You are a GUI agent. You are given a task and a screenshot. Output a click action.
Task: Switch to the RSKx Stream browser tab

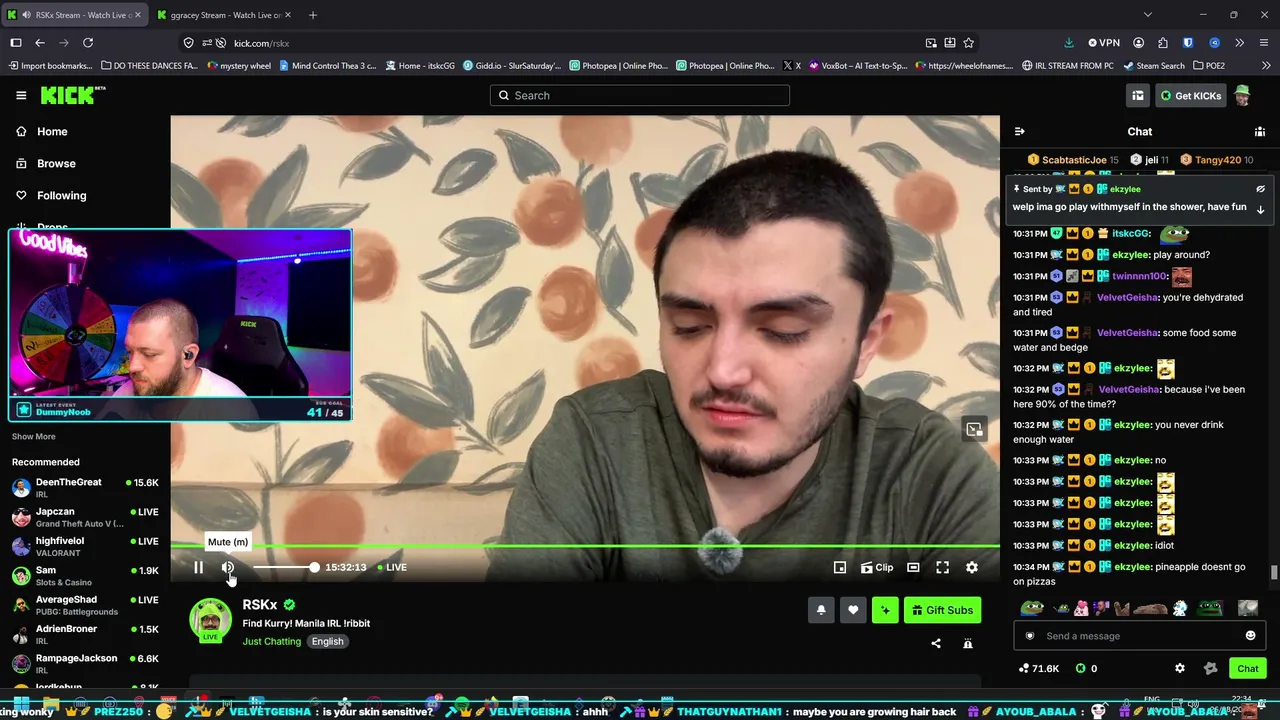[75, 15]
